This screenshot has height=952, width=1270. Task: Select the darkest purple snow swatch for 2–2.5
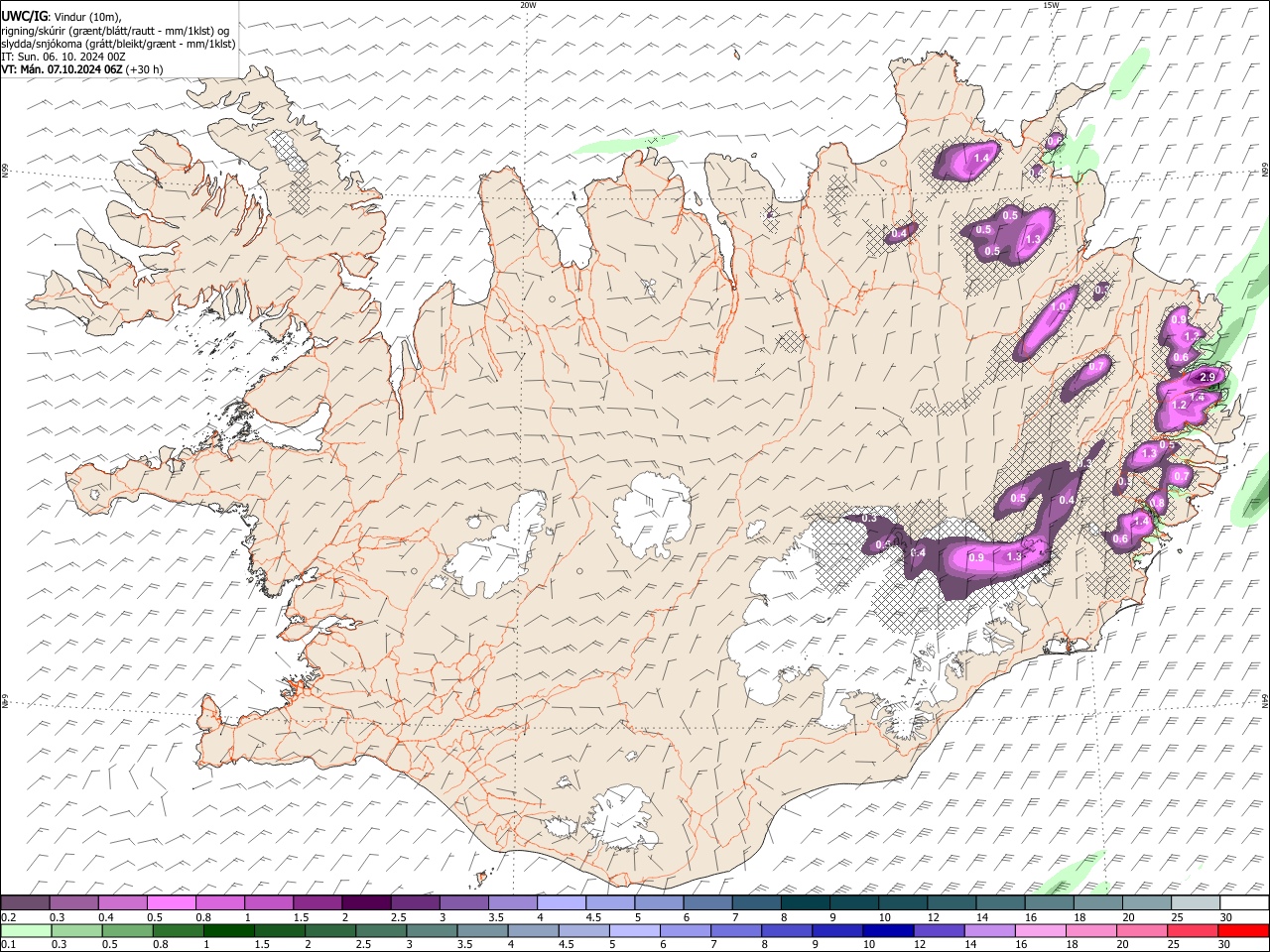coord(366,903)
